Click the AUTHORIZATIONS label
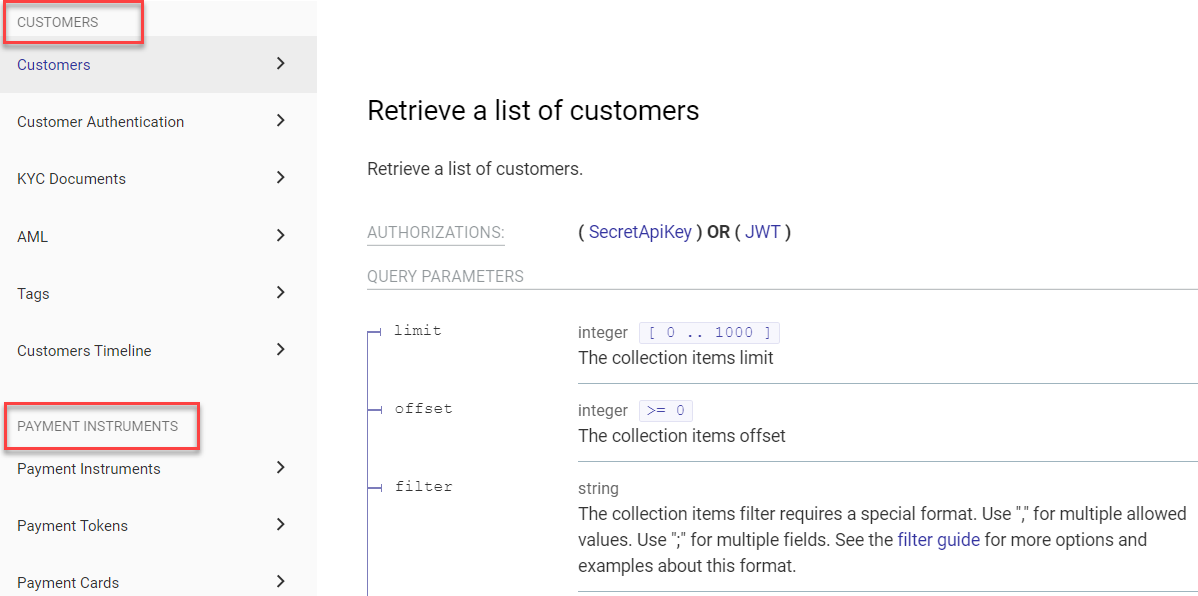Viewport: 1198px width, 596px height. [x=435, y=232]
